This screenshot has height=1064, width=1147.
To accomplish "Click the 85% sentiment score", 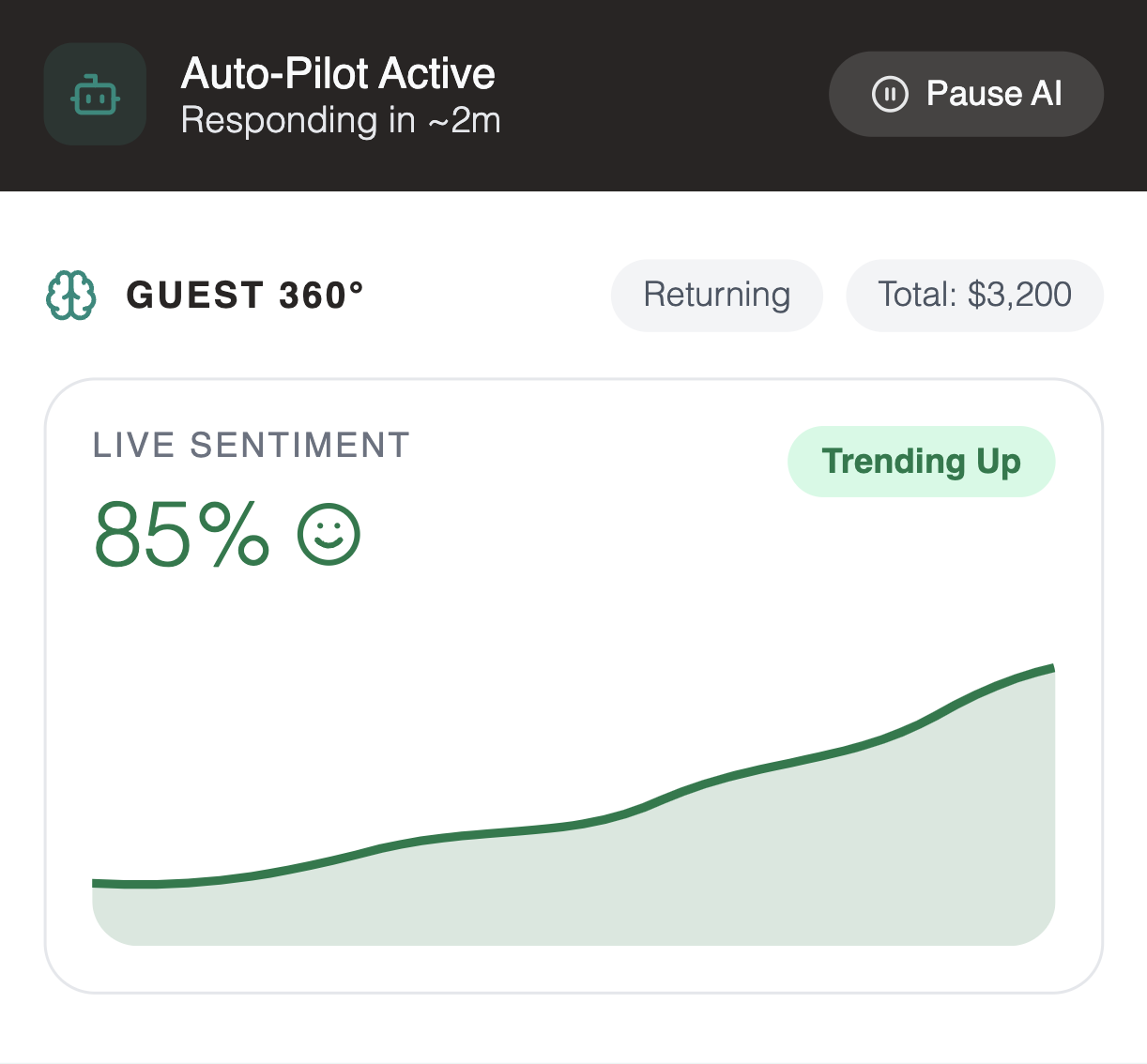I will coord(181,534).
